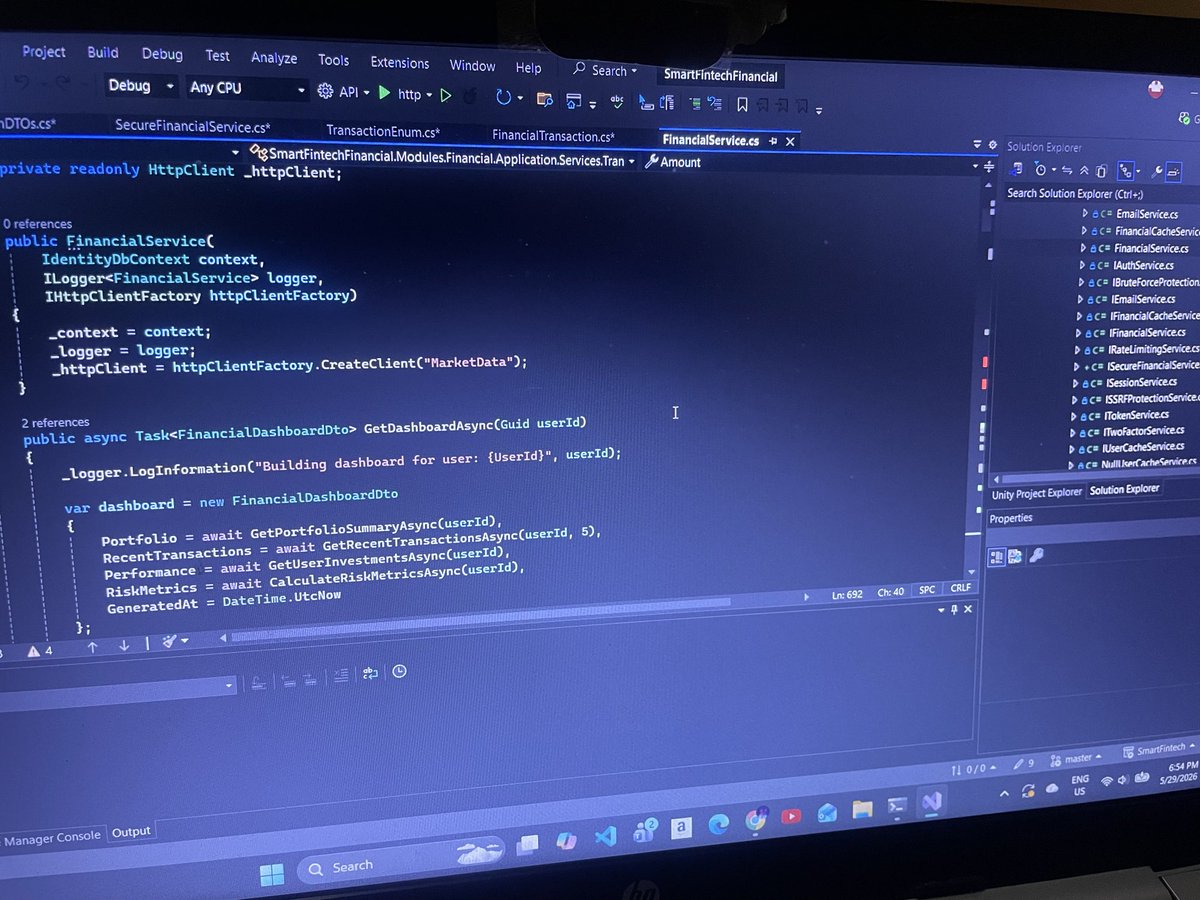This screenshot has width=1200, height=900.
Task: Go to next issue down arrow
Action: pos(124,646)
